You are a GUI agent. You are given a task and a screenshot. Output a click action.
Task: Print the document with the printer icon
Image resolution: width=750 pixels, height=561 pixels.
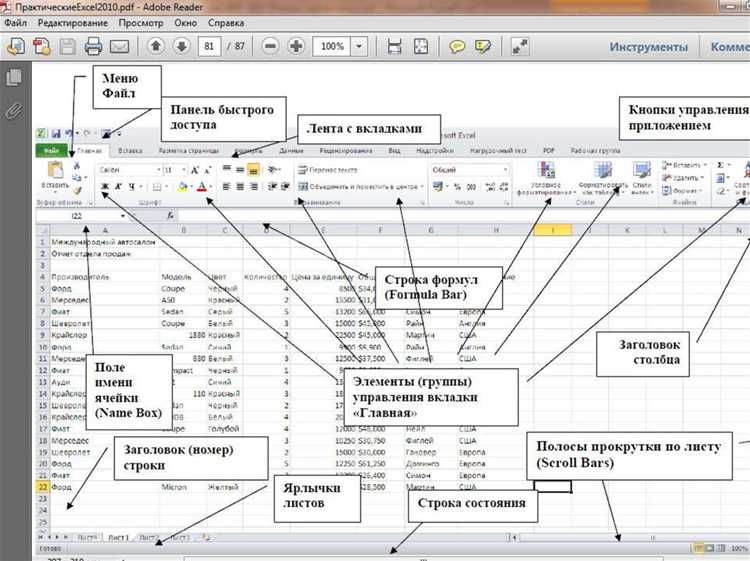[x=93, y=46]
